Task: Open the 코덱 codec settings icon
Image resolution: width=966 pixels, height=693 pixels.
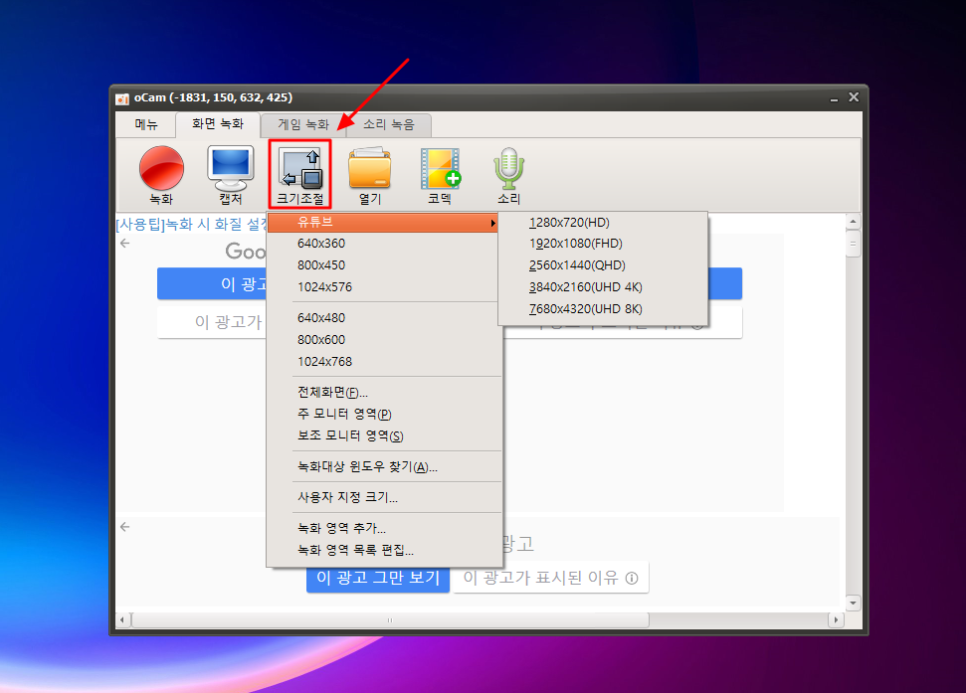Action: tap(440, 174)
